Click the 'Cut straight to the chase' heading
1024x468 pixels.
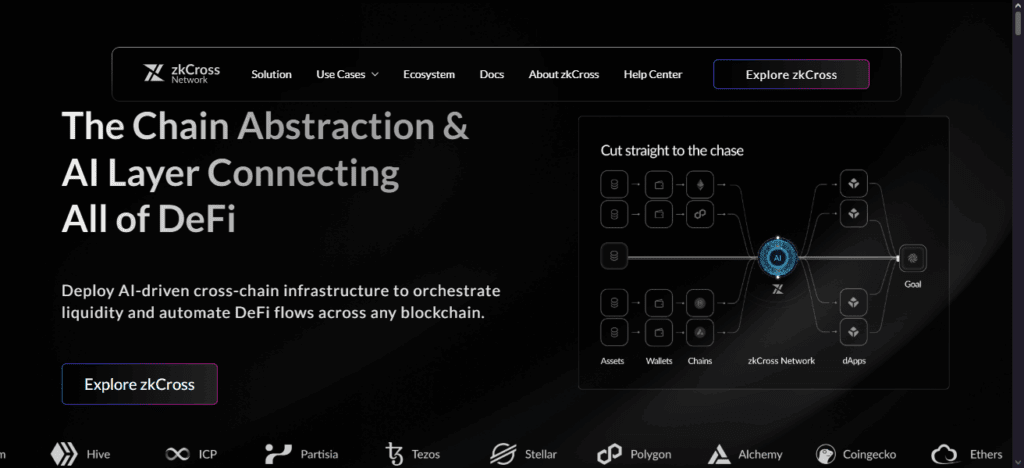pyautogui.click(x=672, y=151)
